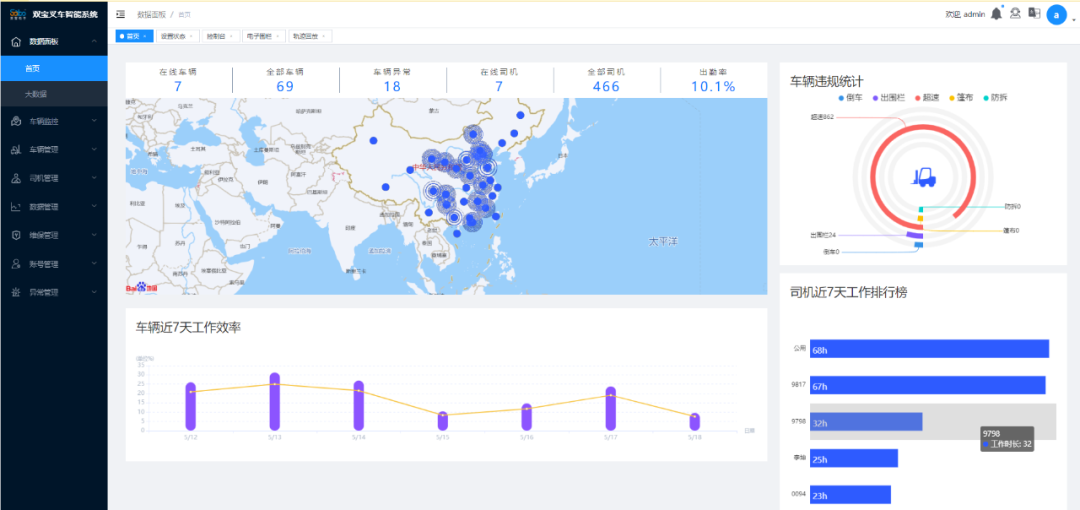This screenshot has height=510, width=1080.
Task: Switch to the 轨迹回放 tab
Action: click(x=309, y=36)
